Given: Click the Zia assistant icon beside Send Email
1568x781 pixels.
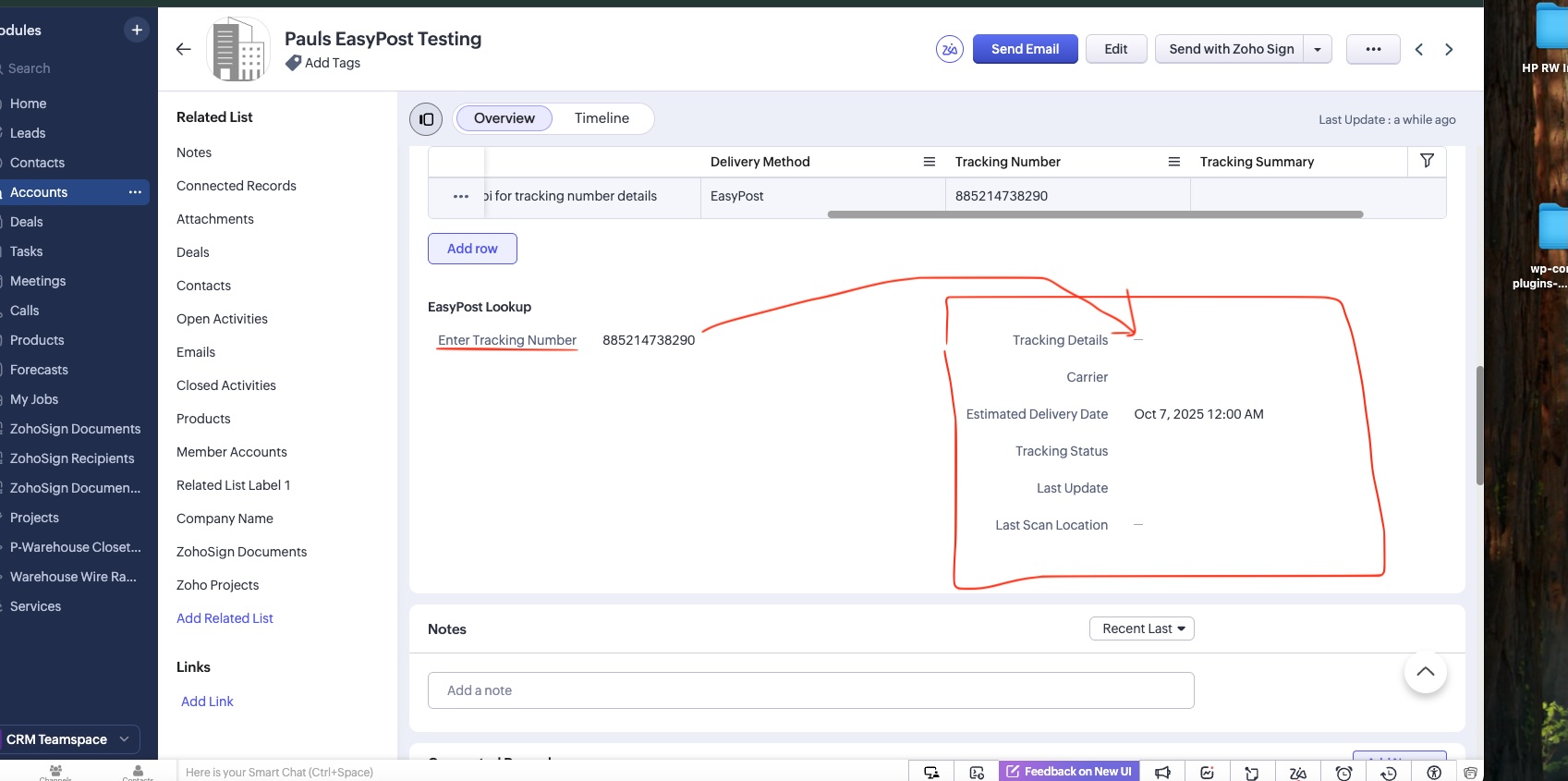Looking at the screenshot, I should (x=950, y=49).
